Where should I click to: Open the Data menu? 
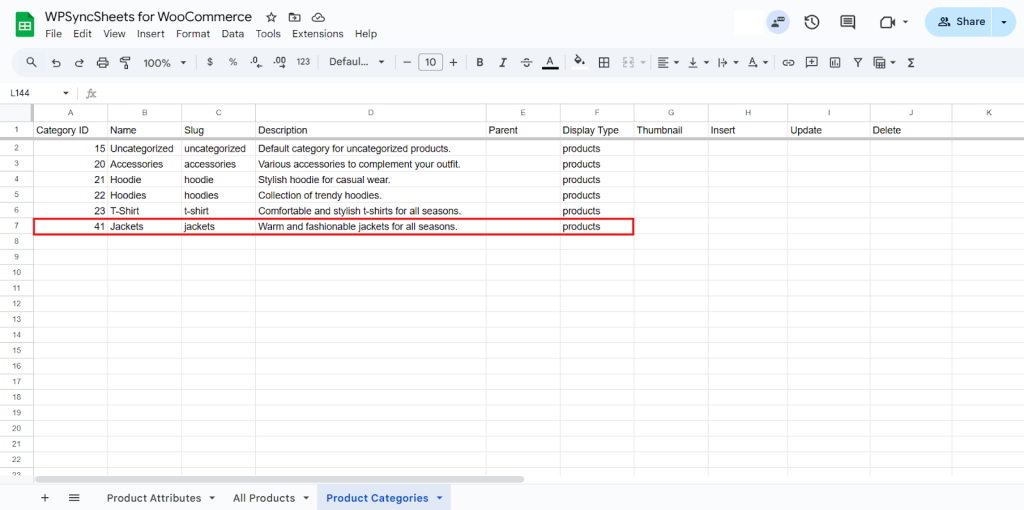[x=232, y=34]
